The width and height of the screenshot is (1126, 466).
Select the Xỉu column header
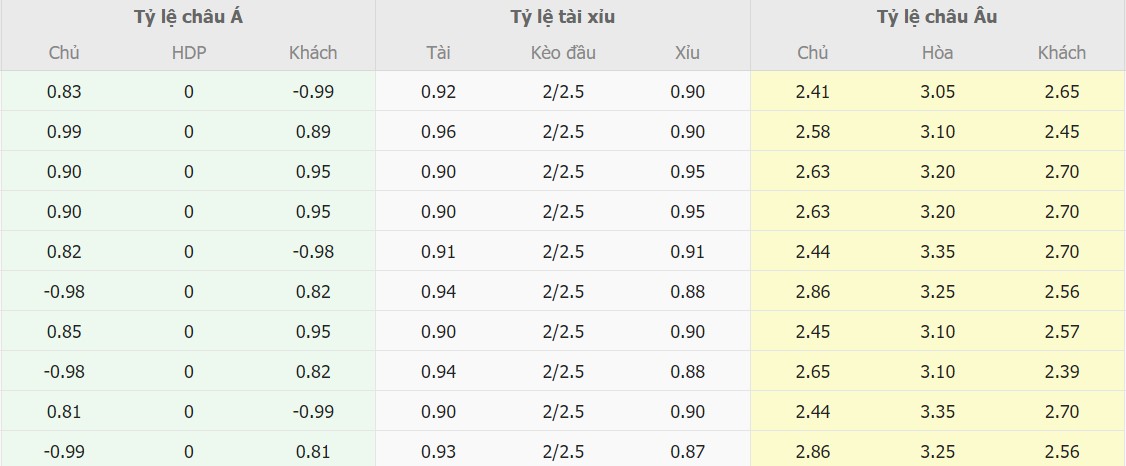click(687, 52)
